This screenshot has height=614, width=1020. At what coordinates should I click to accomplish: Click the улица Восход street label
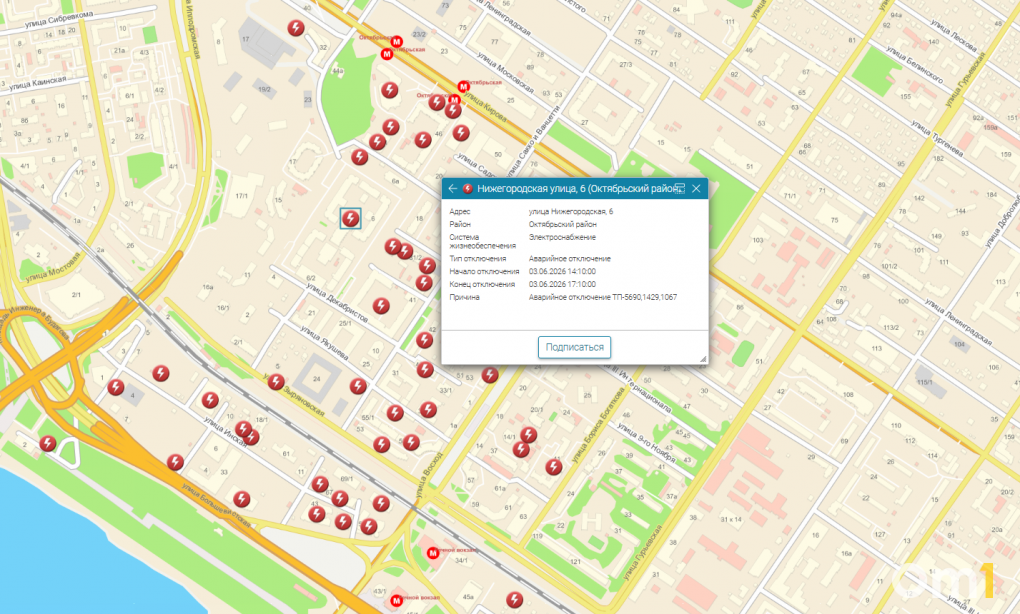(x=429, y=475)
